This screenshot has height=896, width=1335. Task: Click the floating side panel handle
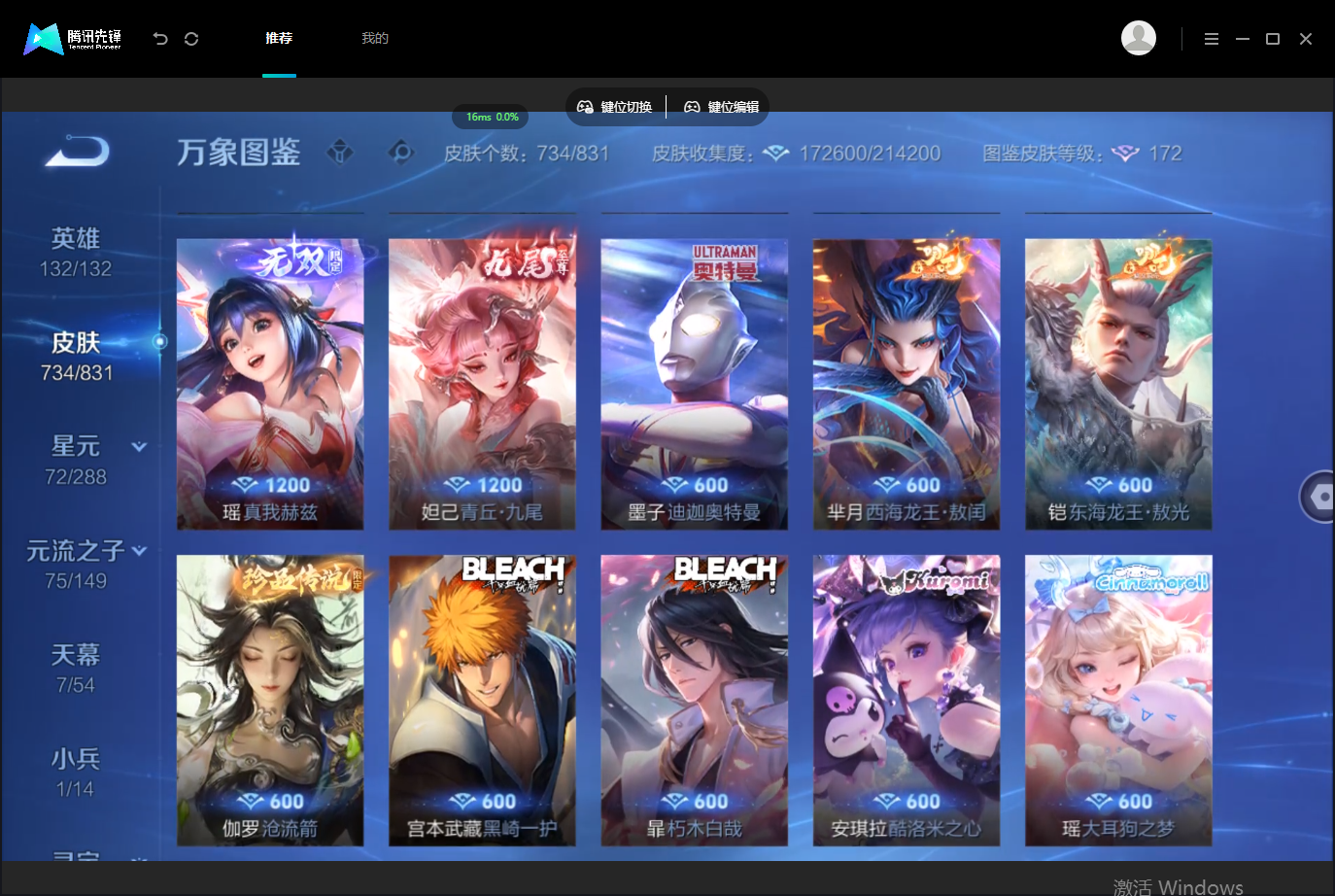pyautogui.click(x=1318, y=497)
